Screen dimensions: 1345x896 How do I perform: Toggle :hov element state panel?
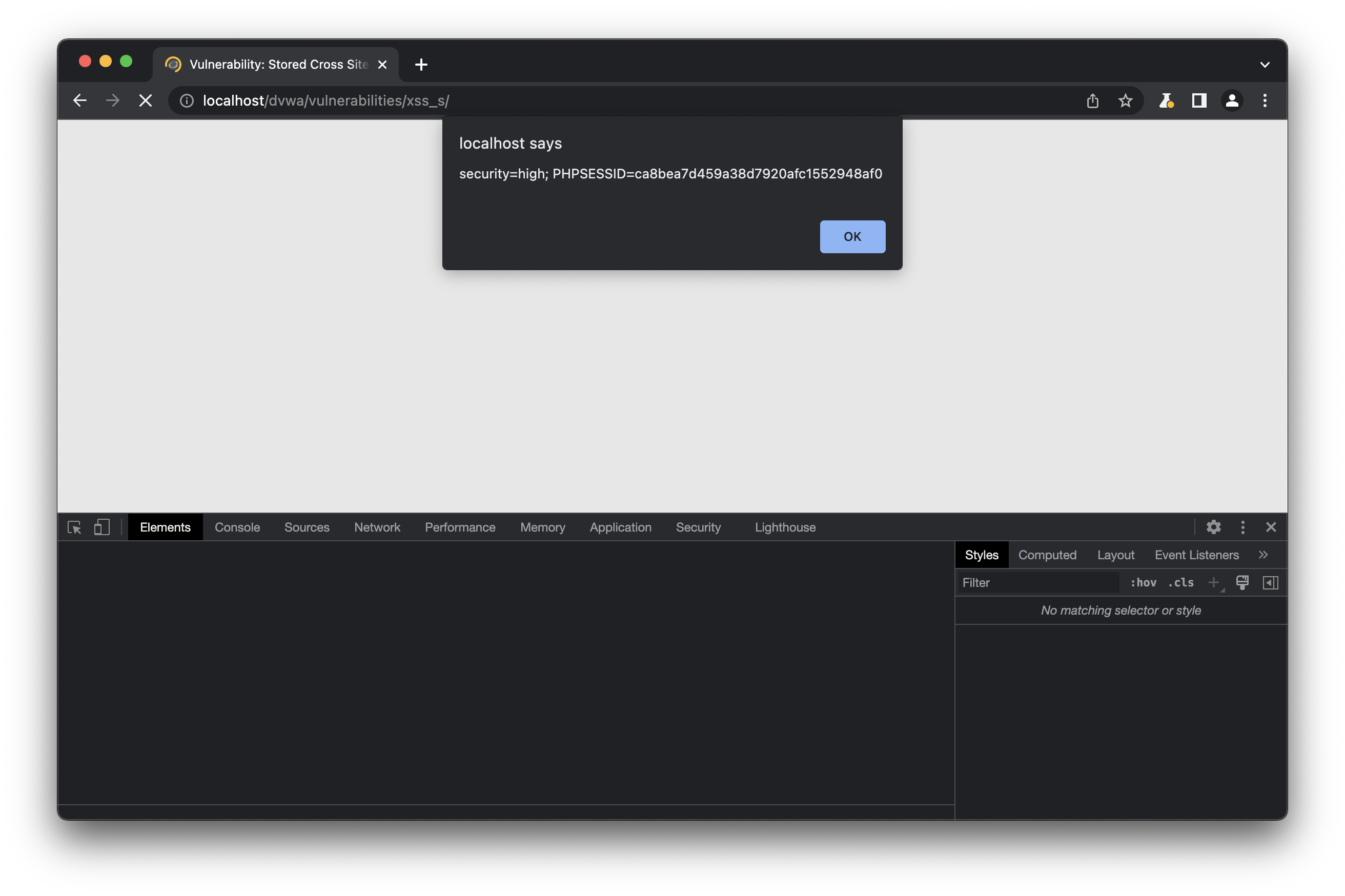point(1143,582)
